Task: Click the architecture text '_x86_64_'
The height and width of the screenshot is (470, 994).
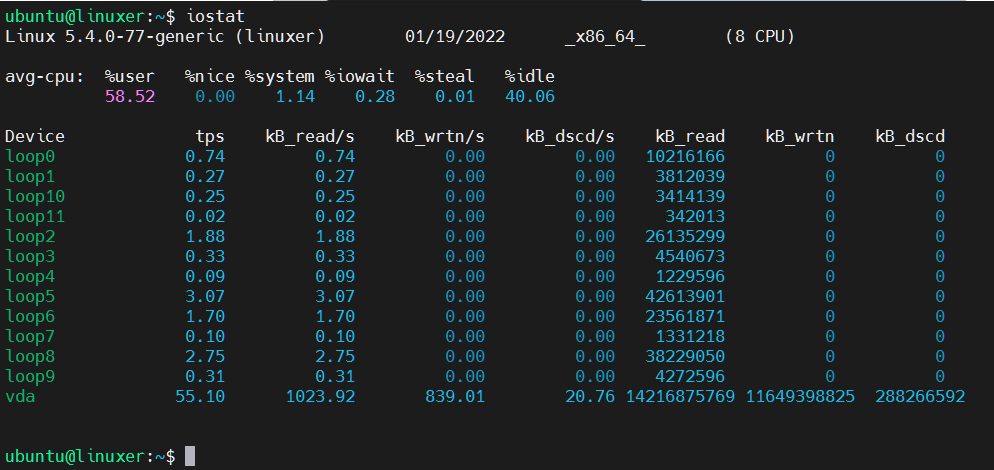Action: [605, 36]
